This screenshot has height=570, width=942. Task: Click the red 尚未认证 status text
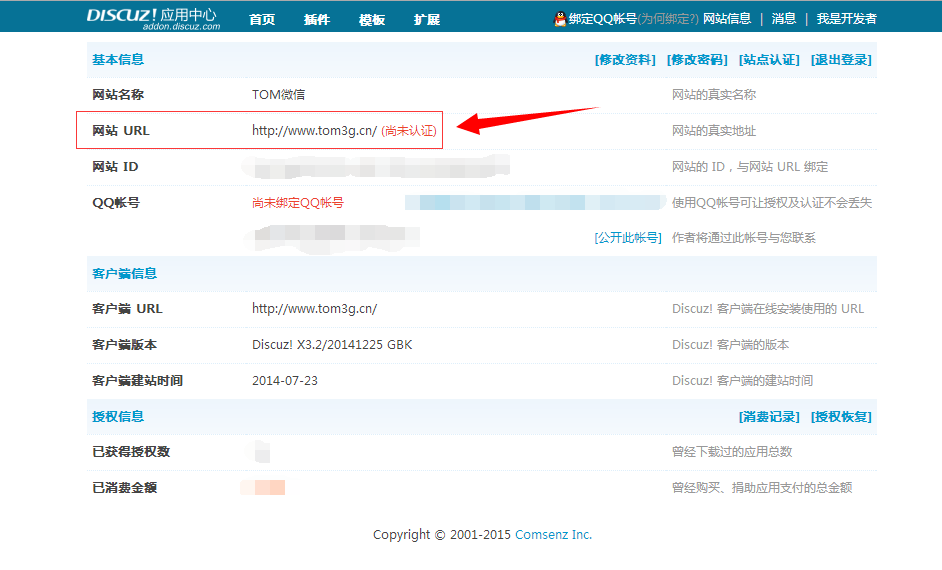[409, 131]
